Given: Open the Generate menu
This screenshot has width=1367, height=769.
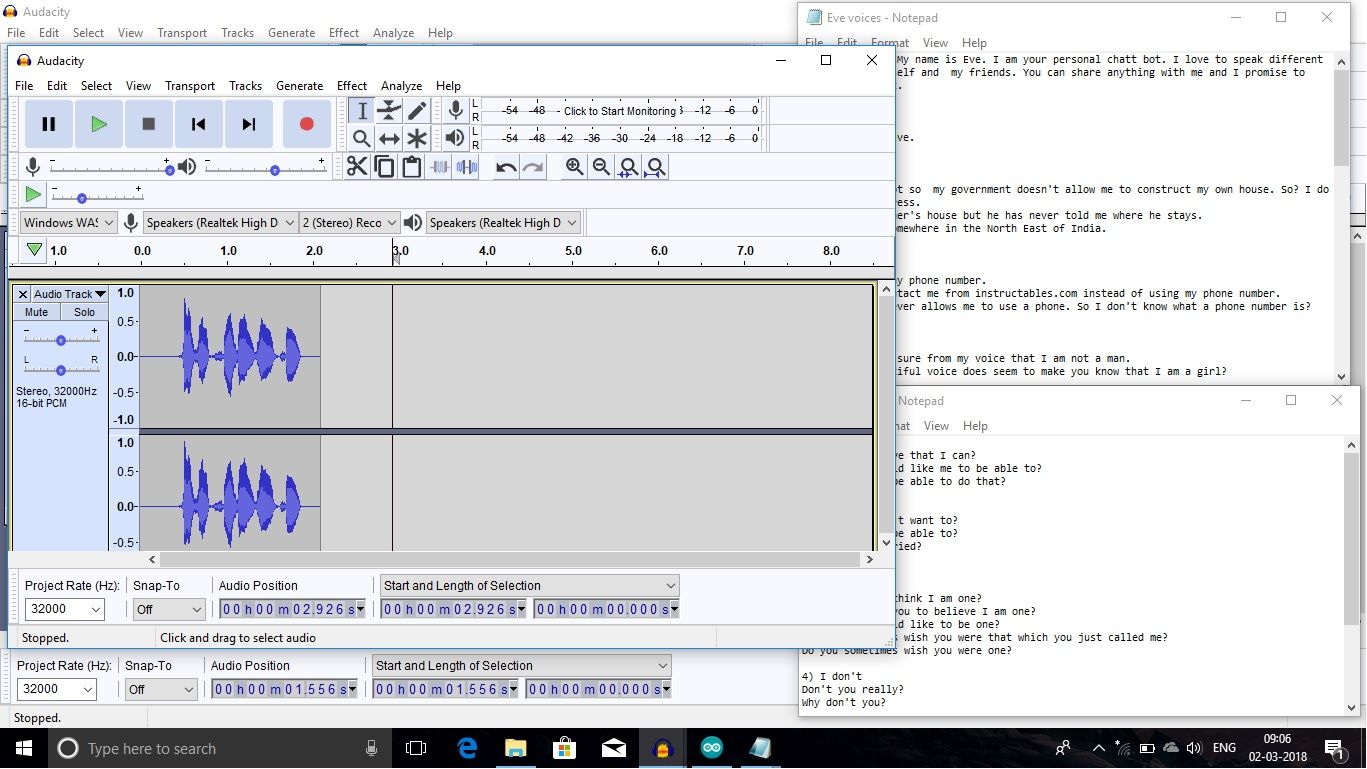Looking at the screenshot, I should [x=299, y=85].
